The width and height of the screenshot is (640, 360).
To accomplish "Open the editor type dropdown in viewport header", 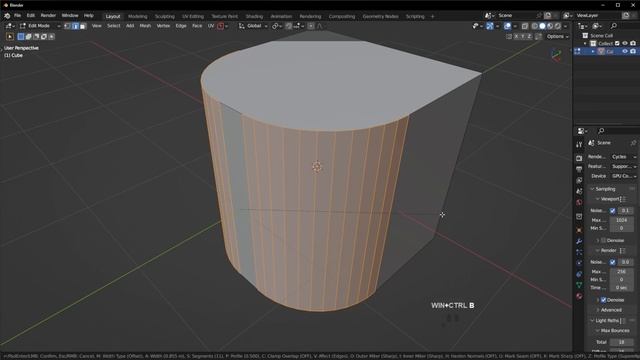I will (10, 26).
